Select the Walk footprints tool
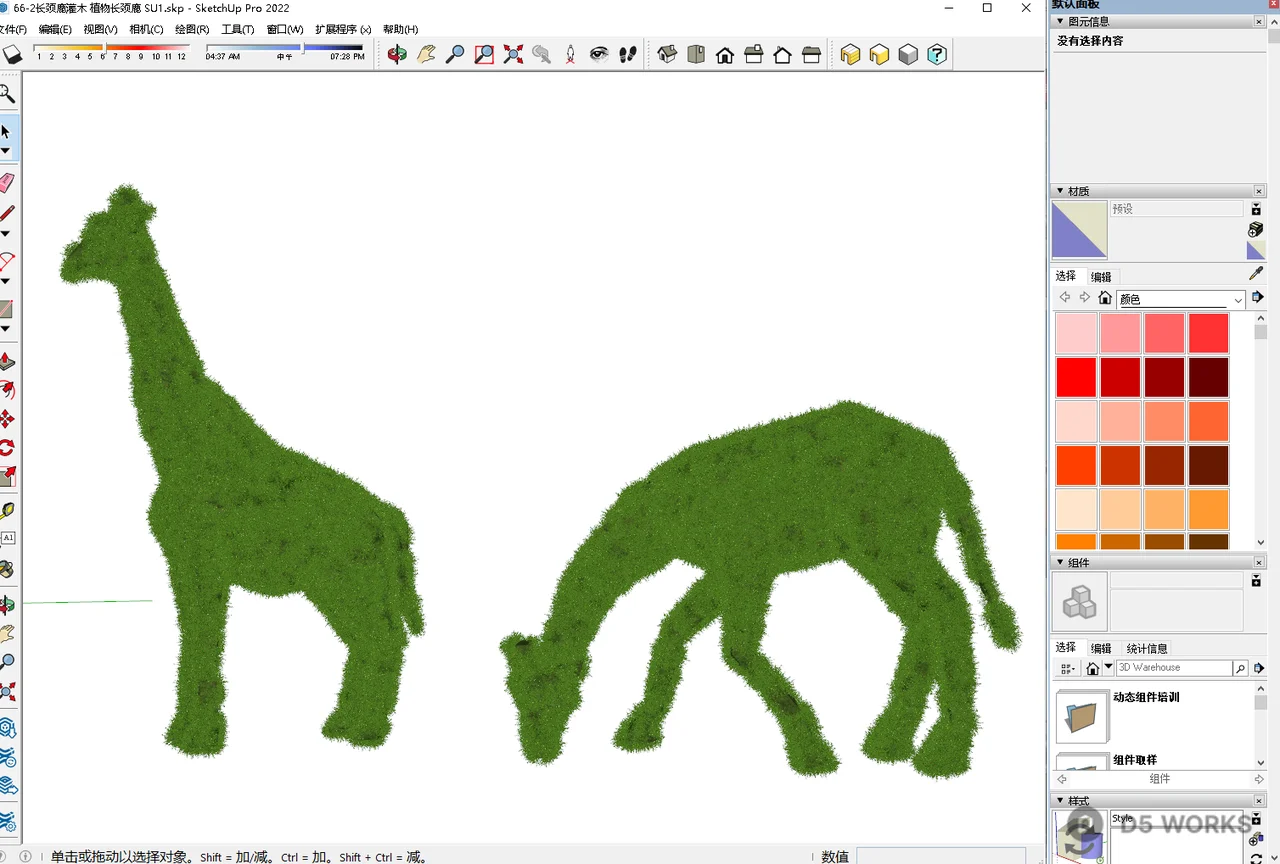Screen dimensions: 1280x864 pyautogui.click(x=628, y=54)
